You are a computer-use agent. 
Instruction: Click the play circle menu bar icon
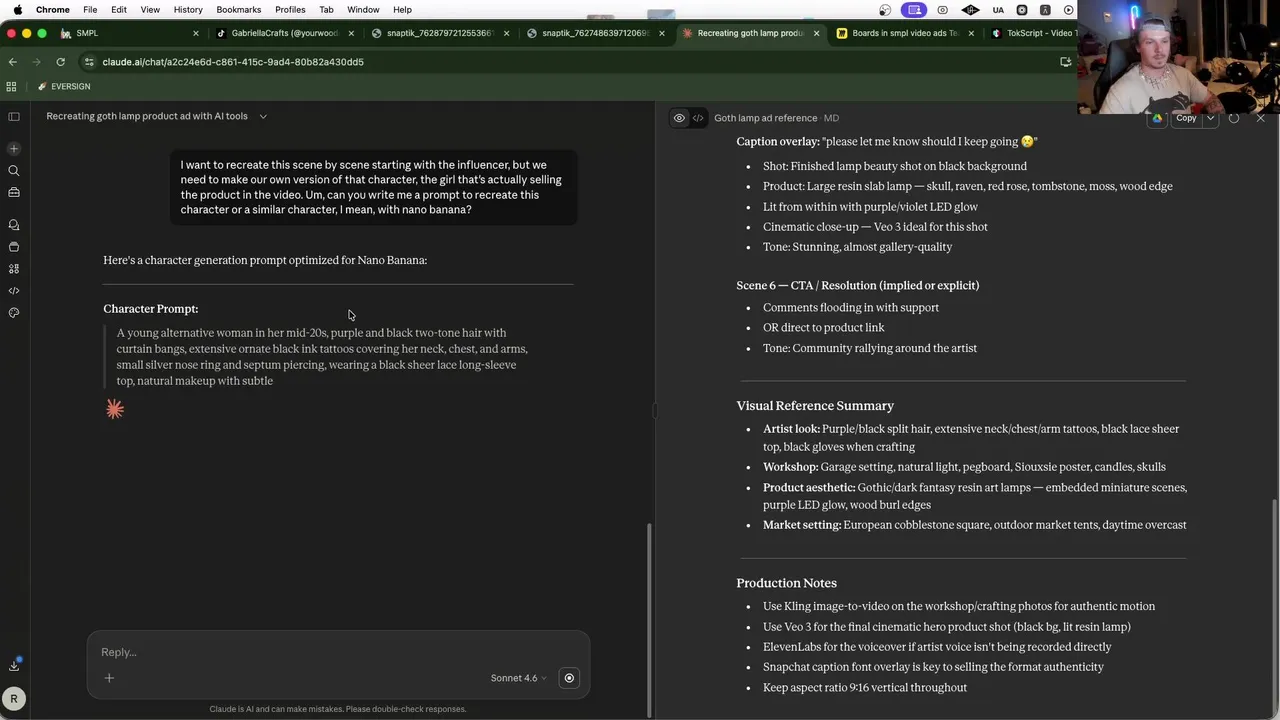pyautogui.click(x=1069, y=10)
